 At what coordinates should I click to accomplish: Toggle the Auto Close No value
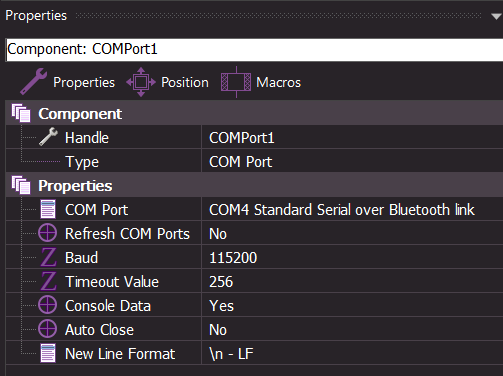coord(352,329)
